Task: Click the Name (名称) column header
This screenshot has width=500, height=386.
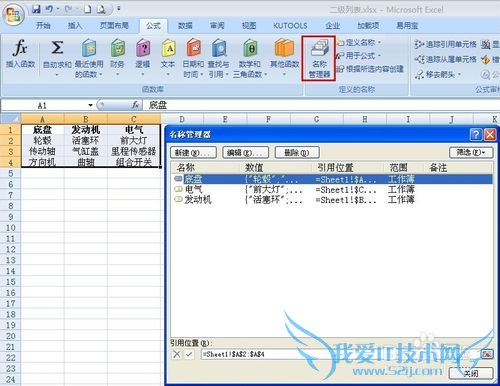Action: coord(205,167)
